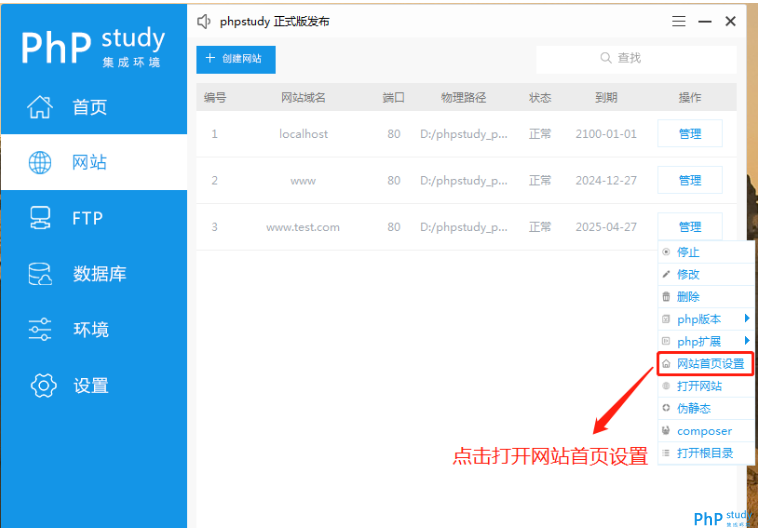
Task: Open the hamburger menu icon in title bar
Action: [679, 21]
